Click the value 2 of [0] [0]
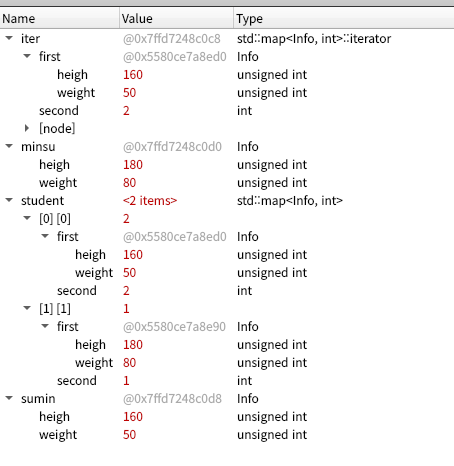454x466 pixels. point(126,219)
